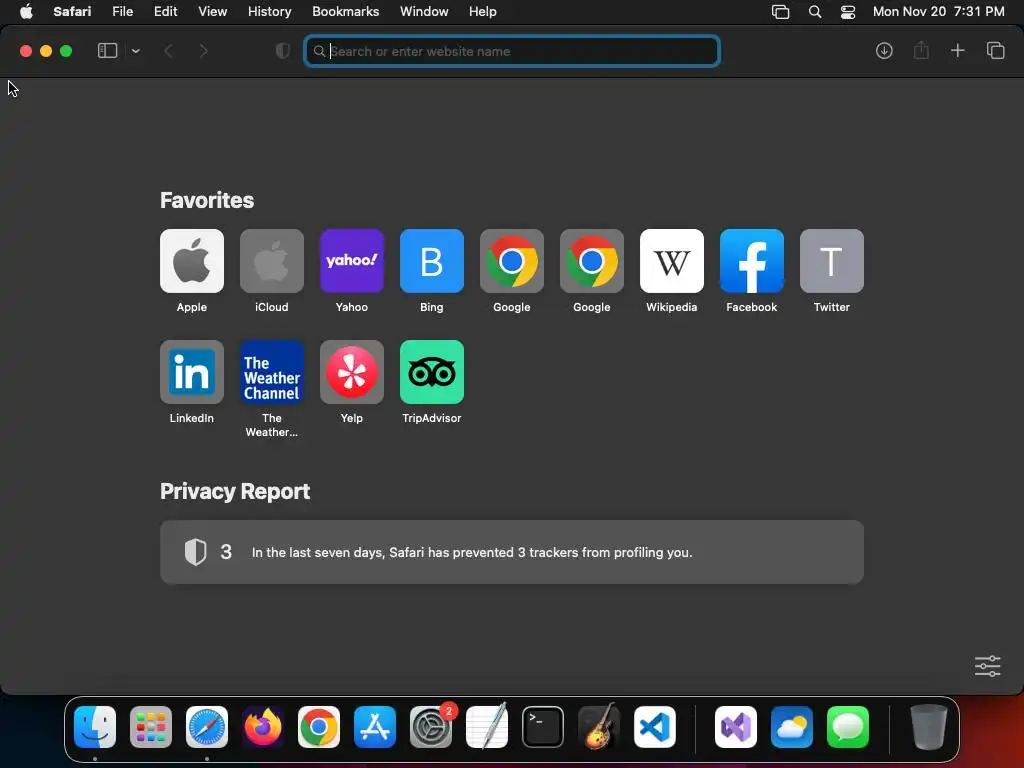This screenshot has height=768, width=1024.
Task: Launch GarageBand from the Dock
Action: click(x=599, y=726)
